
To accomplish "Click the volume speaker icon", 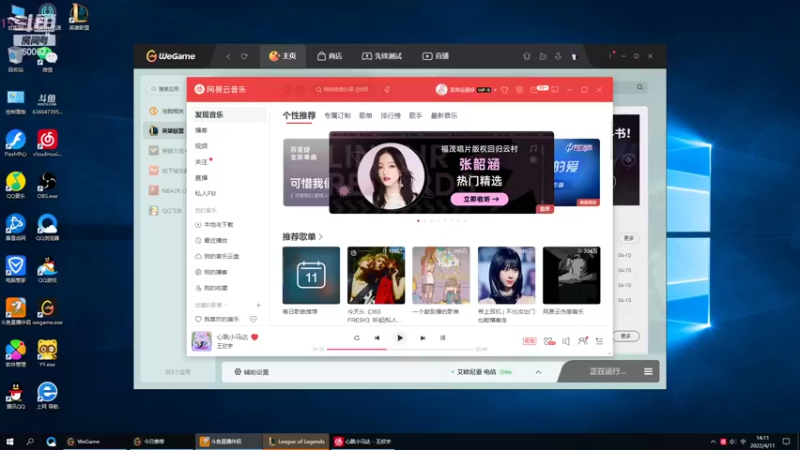I will [566, 341].
